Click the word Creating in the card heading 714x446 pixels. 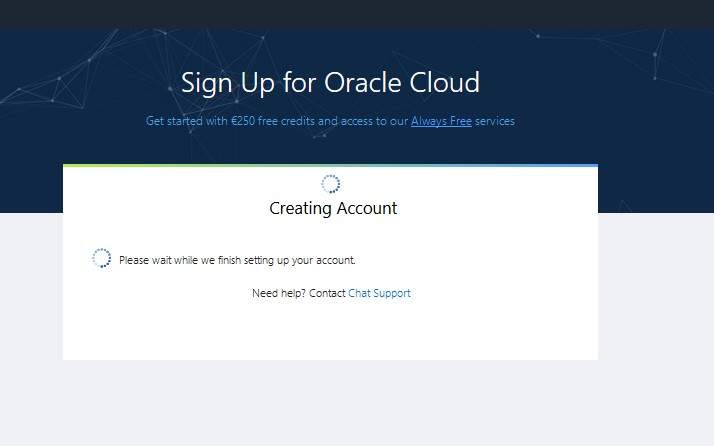pyautogui.click(x=300, y=209)
